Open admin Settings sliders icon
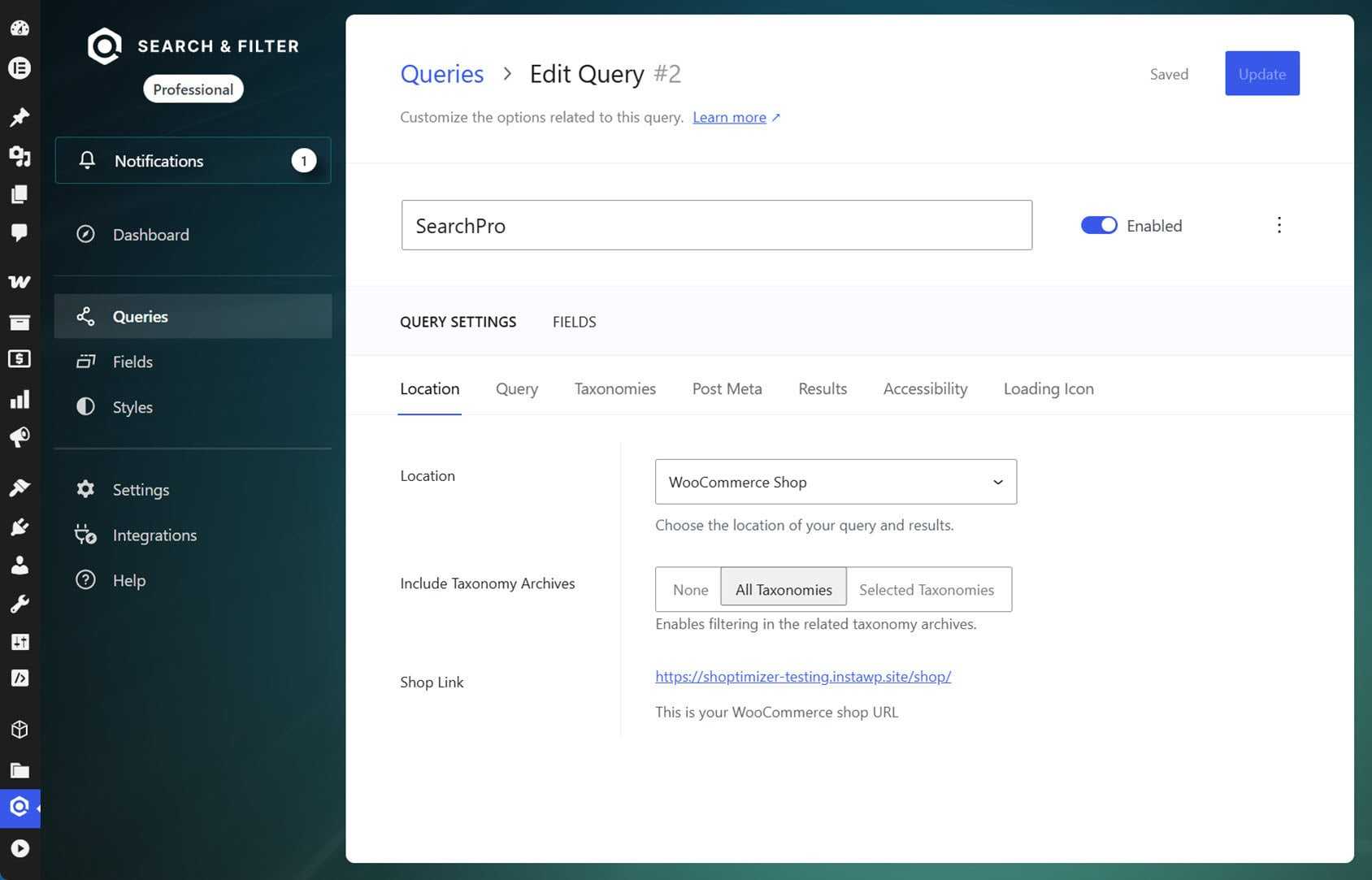 pos(20,642)
